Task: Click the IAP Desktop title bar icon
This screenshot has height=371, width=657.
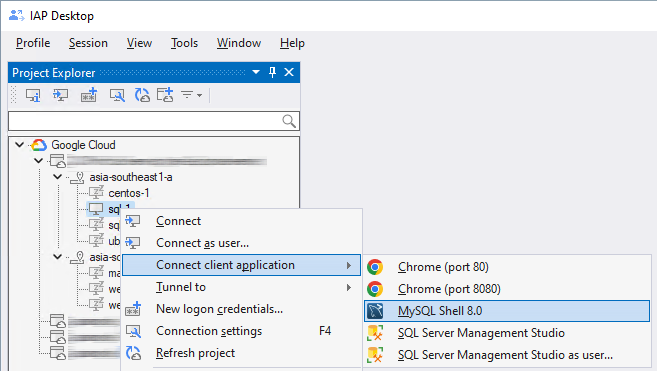Action: click(x=16, y=16)
